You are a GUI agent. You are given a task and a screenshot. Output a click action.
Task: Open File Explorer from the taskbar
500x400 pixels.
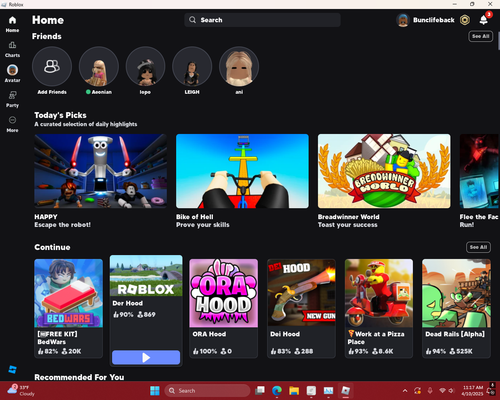click(x=294, y=390)
